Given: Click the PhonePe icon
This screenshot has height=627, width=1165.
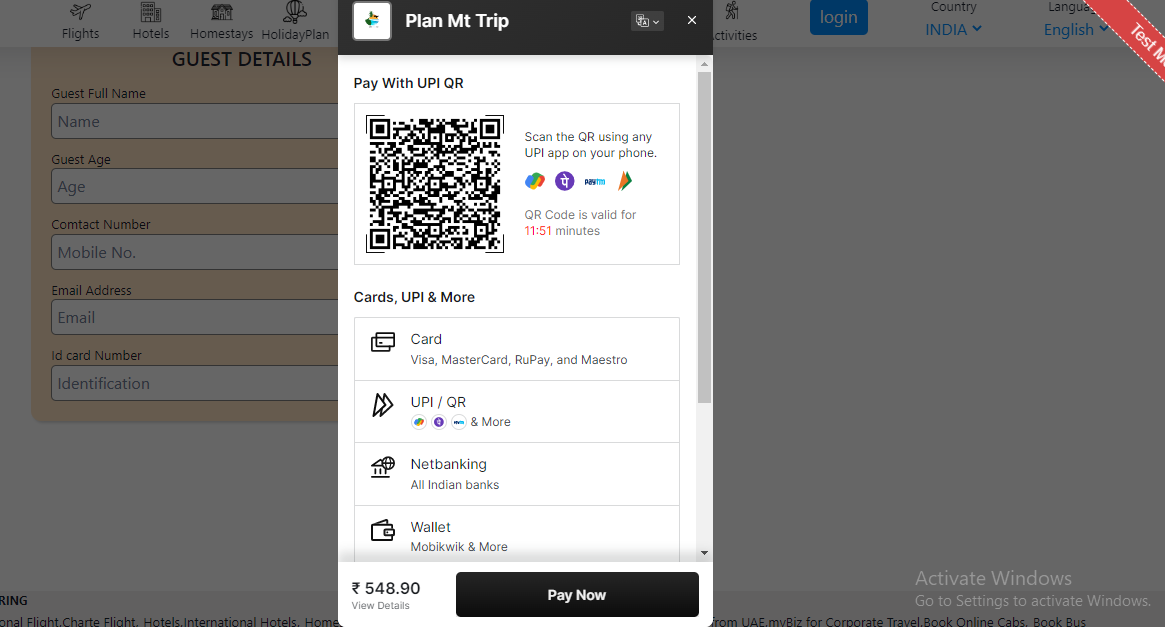Looking at the screenshot, I should tap(564, 181).
